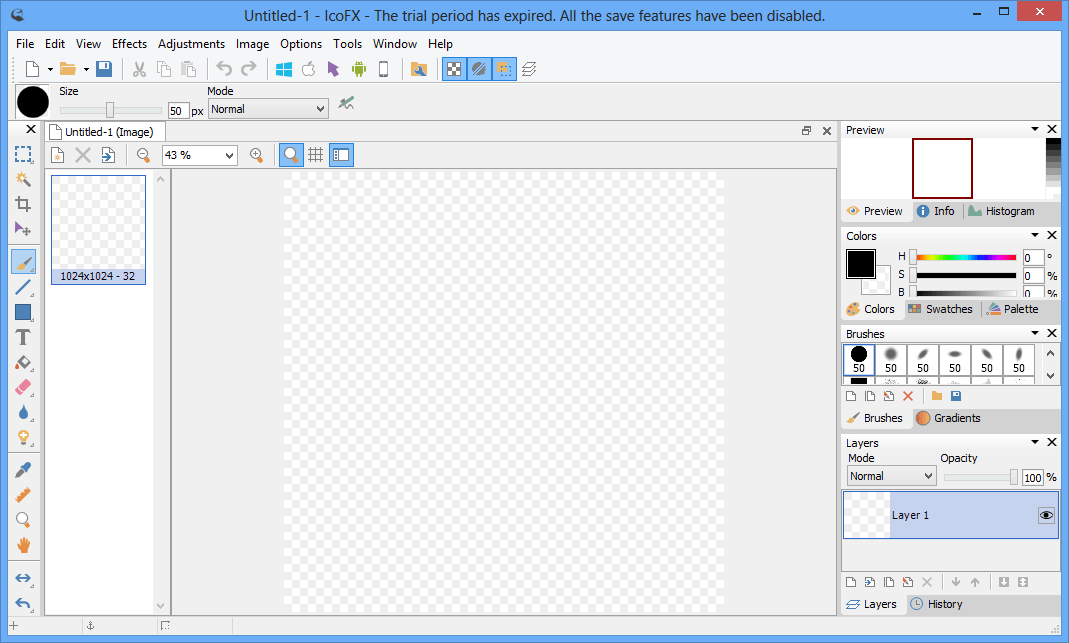Click the zoom in magnifier icon

pos(256,155)
